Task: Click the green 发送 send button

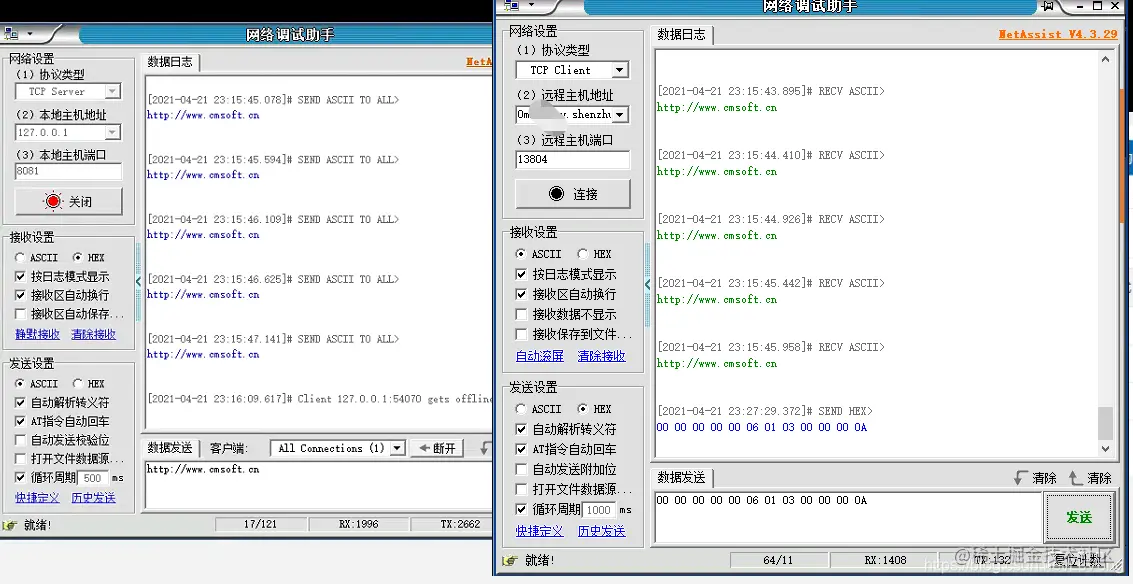Action: (1079, 517)
